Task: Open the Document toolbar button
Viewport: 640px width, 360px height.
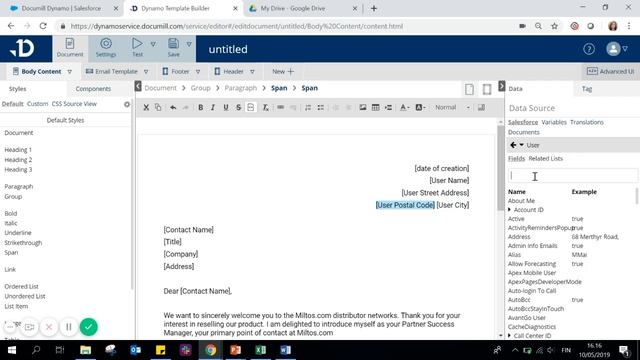Action: [x=70, y=48]
